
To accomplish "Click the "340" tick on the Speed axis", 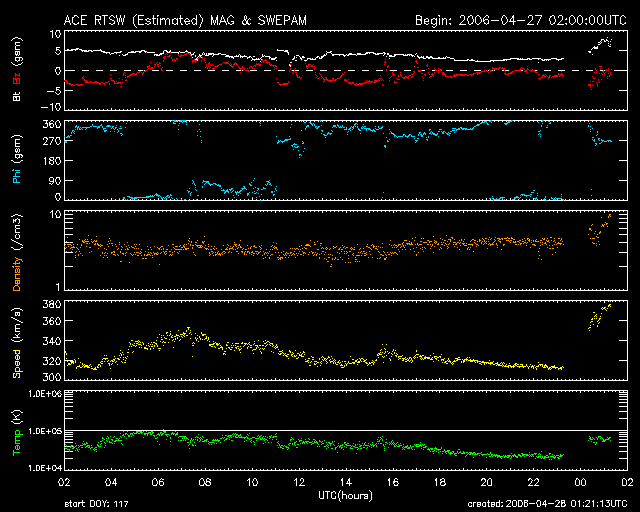I will [x=52, y=341].
